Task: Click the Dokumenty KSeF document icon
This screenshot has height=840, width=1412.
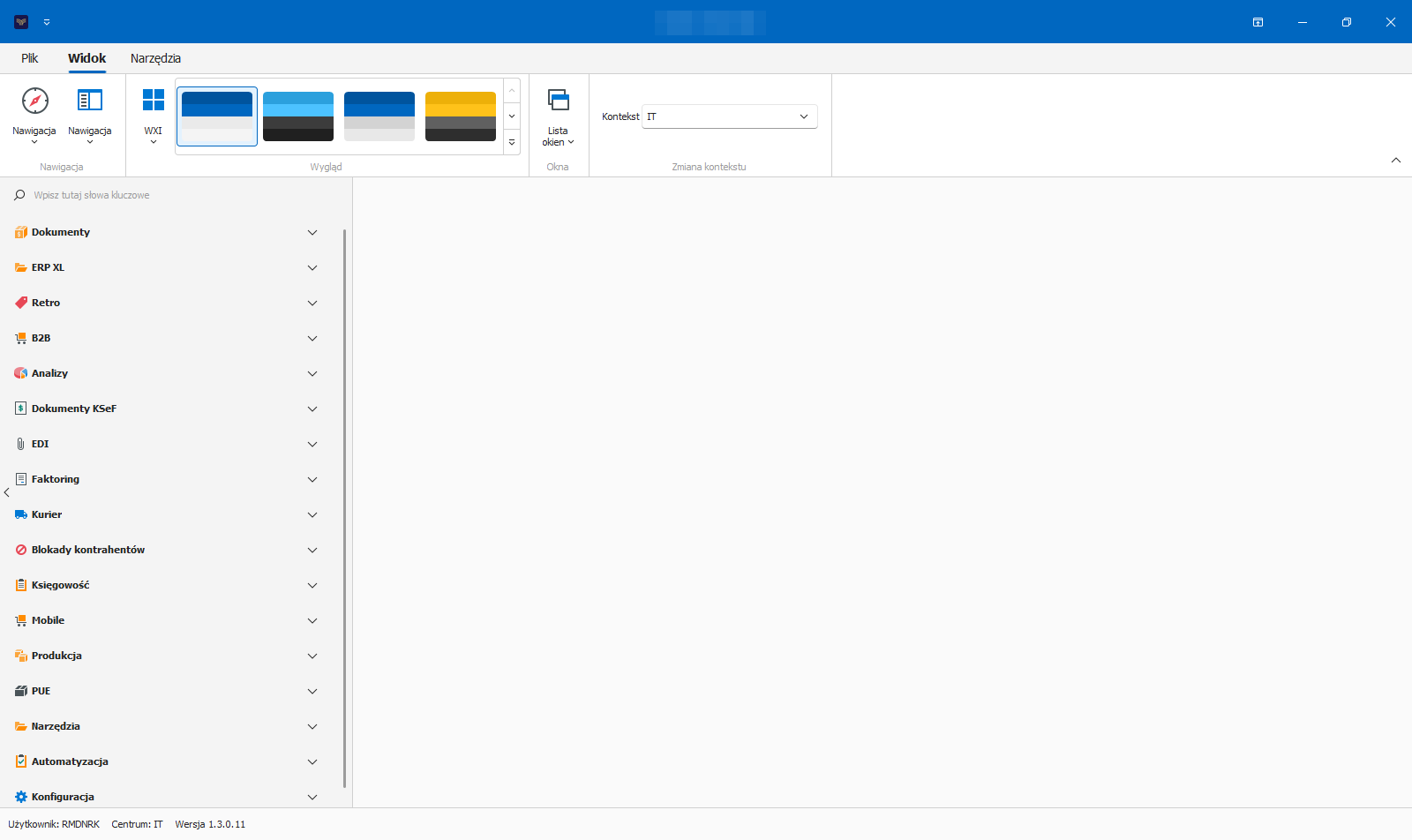Action: click(x=21, y=409)
